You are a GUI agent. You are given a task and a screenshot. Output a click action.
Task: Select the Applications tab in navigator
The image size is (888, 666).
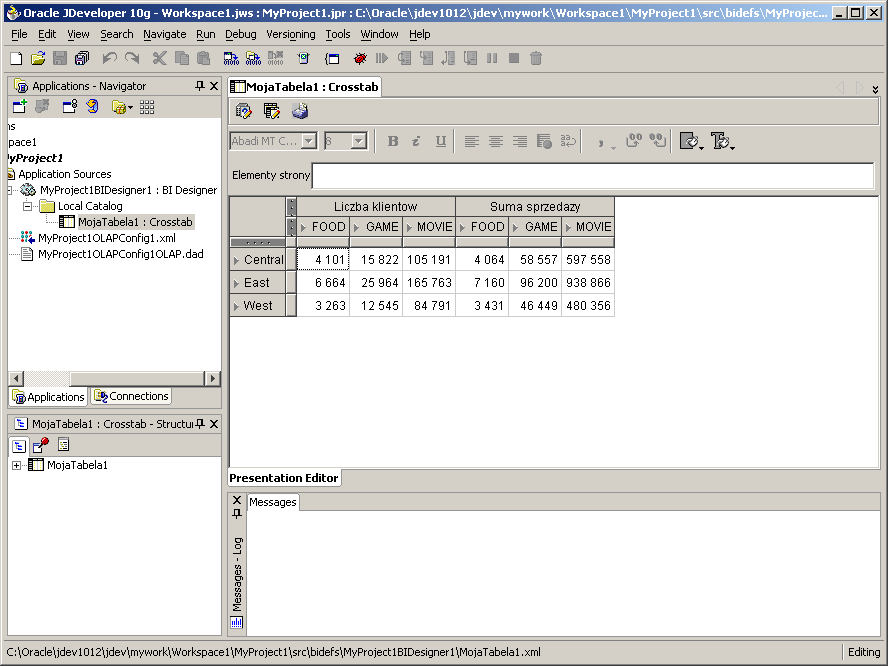tap(49, 397)
